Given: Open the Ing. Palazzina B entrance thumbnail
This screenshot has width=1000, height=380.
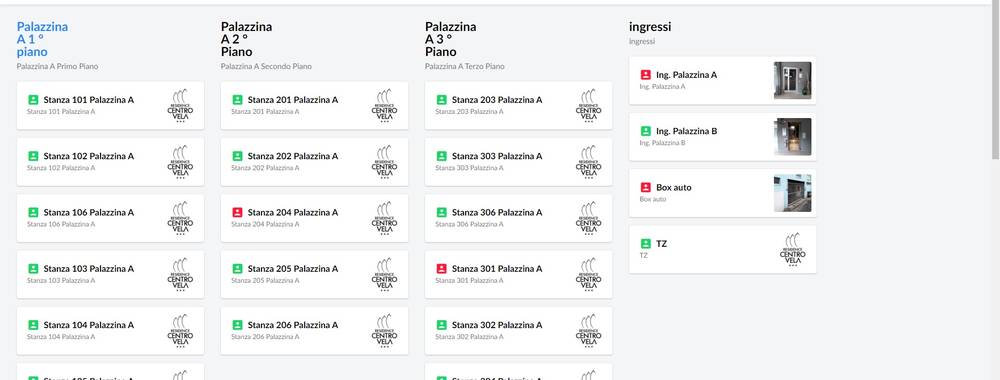Looking at the screenshot, I should click(x=793, y=136).
